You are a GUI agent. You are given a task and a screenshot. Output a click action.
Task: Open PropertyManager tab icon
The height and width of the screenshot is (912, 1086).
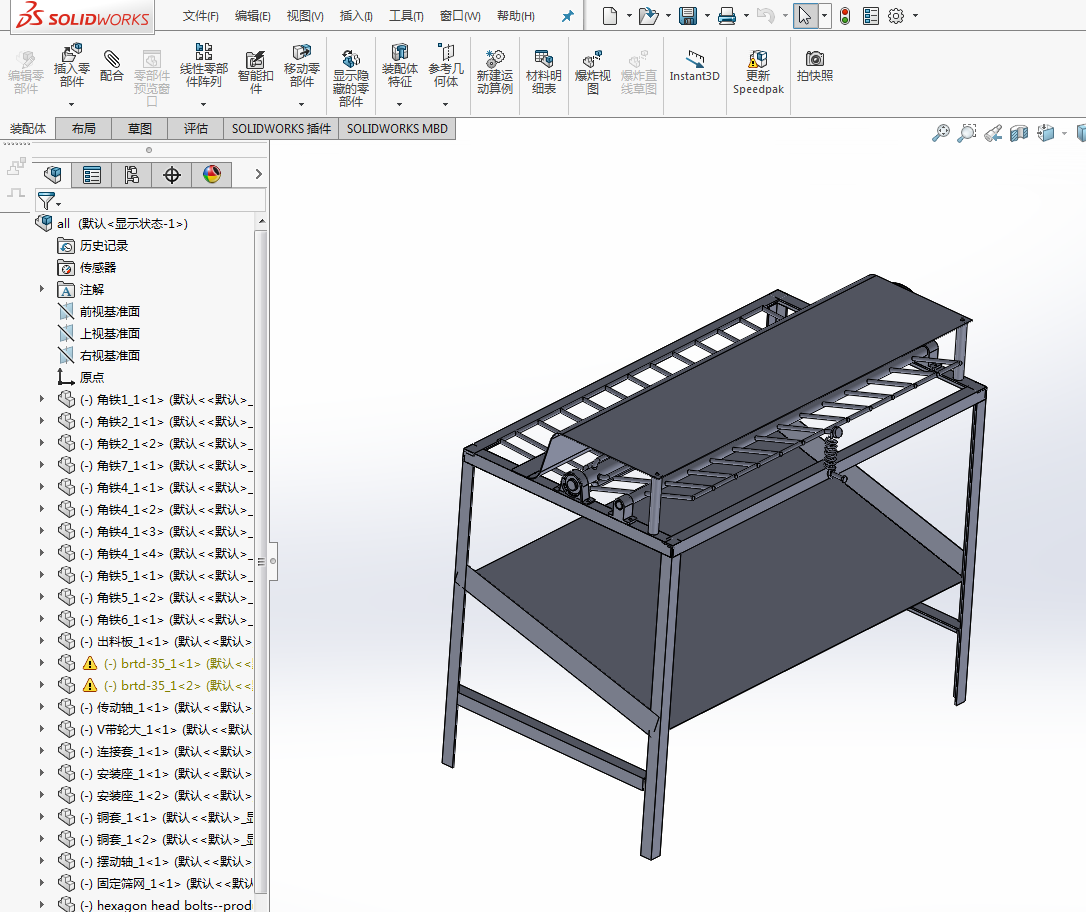click(91, 175)
